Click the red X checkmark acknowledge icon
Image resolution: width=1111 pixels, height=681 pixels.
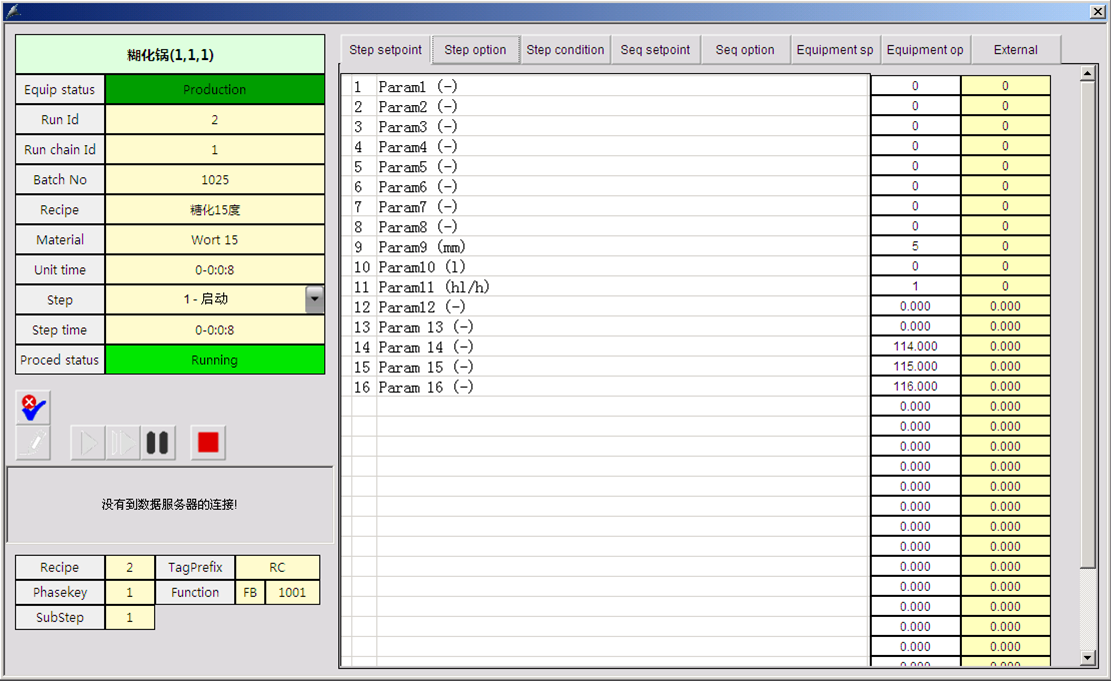click(x=33, y=407)
